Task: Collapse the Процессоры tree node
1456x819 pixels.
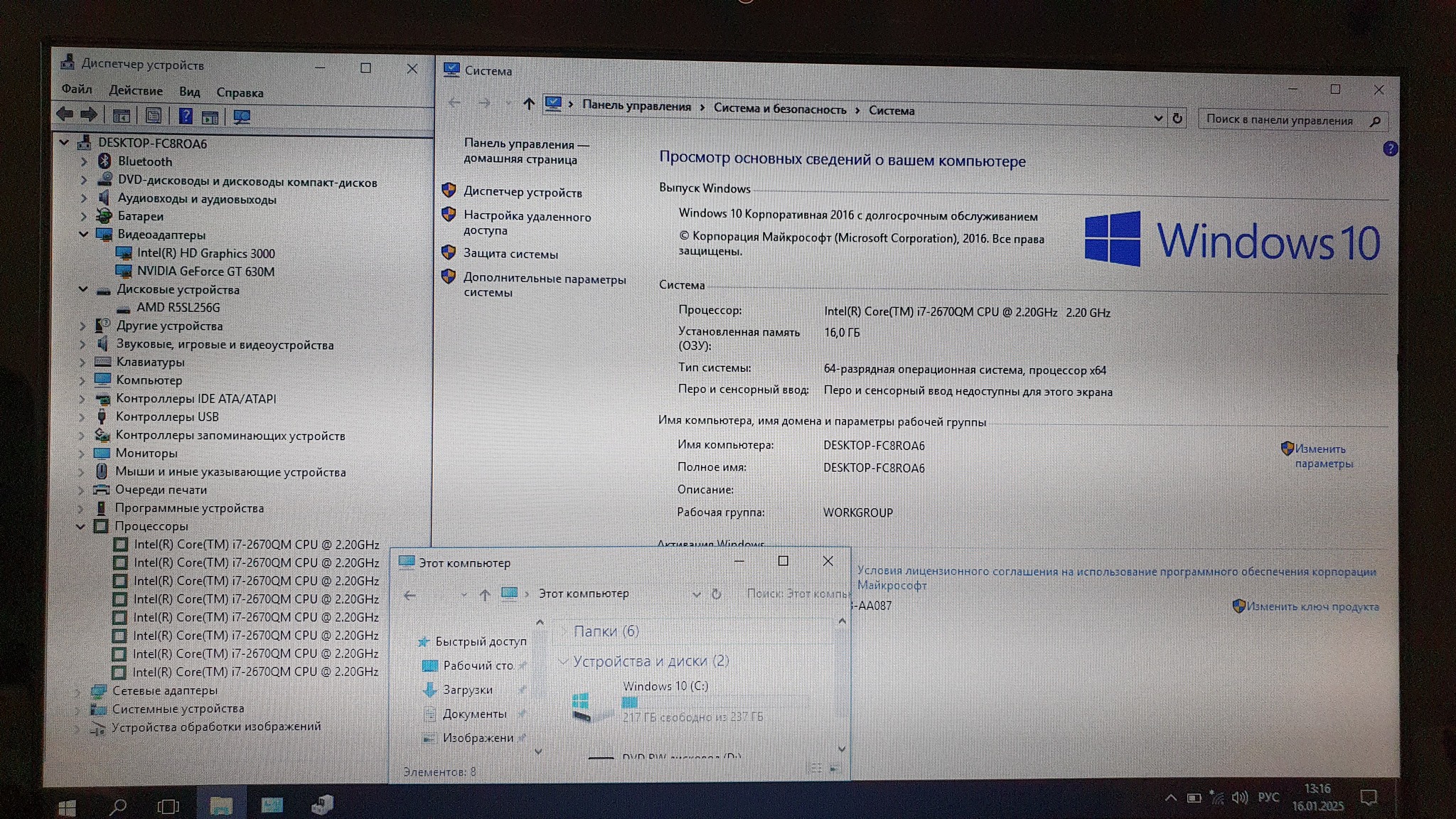Action: click(80, 526)
